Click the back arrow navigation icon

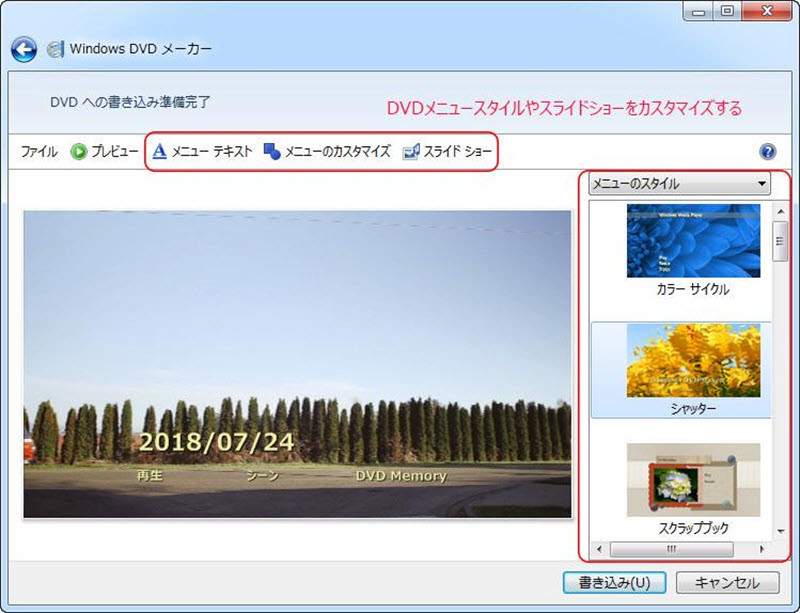point(22,48)
